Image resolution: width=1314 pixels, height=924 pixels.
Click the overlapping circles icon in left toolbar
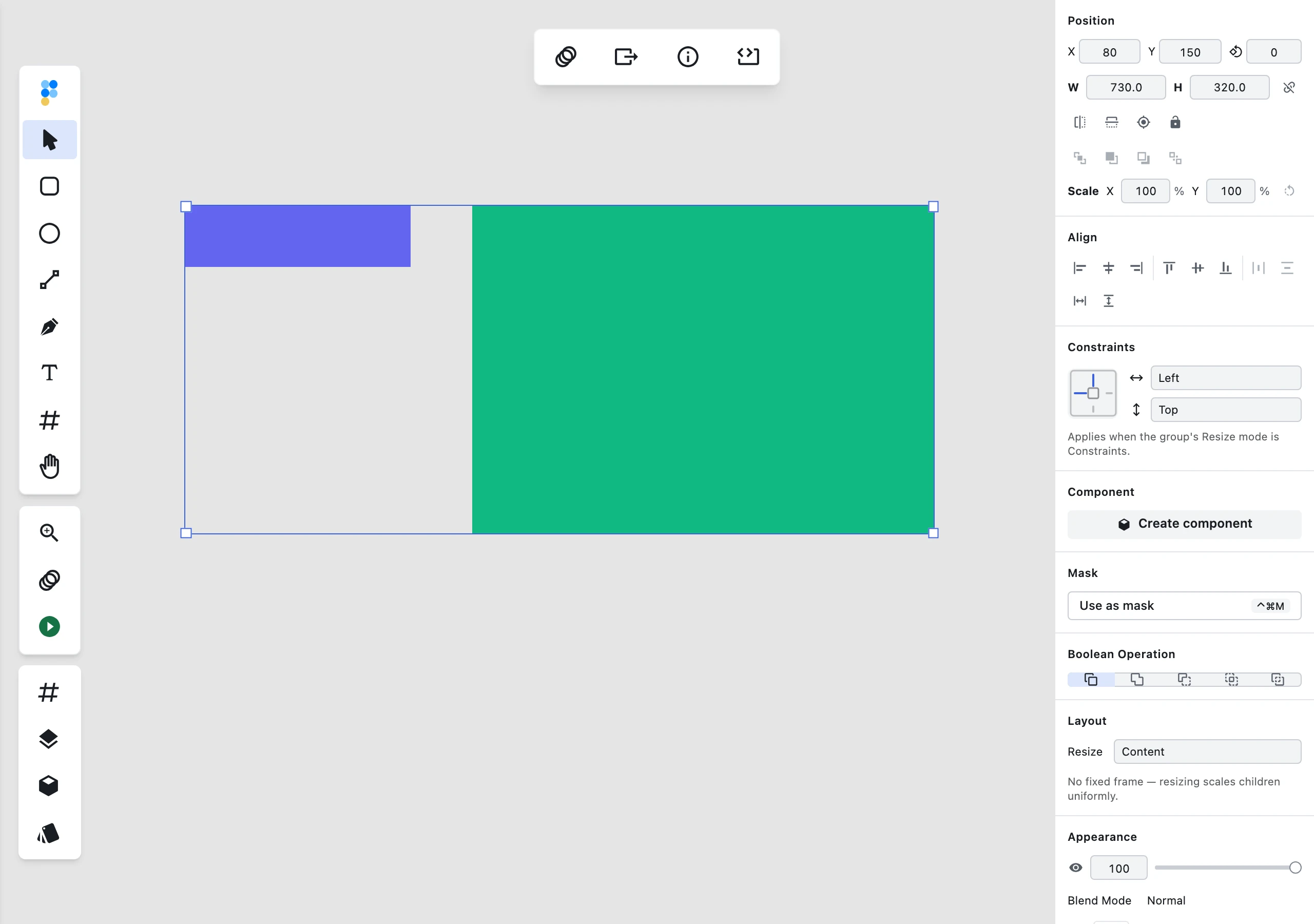coord(50,580)
